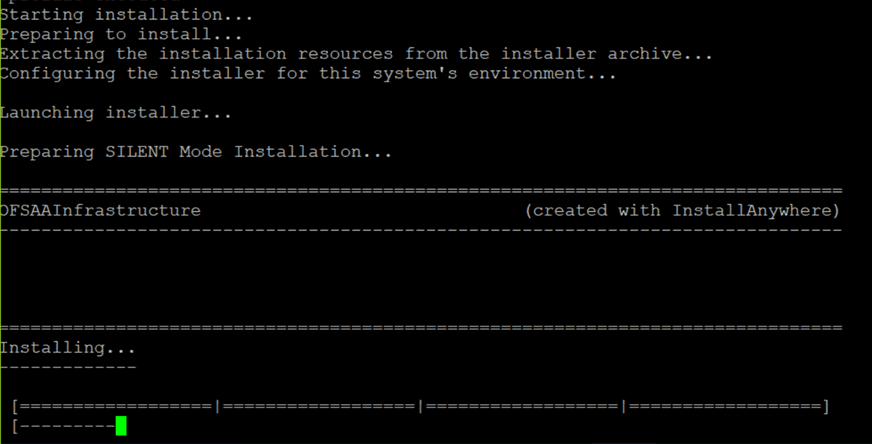Click '(created with InstallAnywhere)' text
The height and width of the screenshot is (444, 872).
point(682,211)
